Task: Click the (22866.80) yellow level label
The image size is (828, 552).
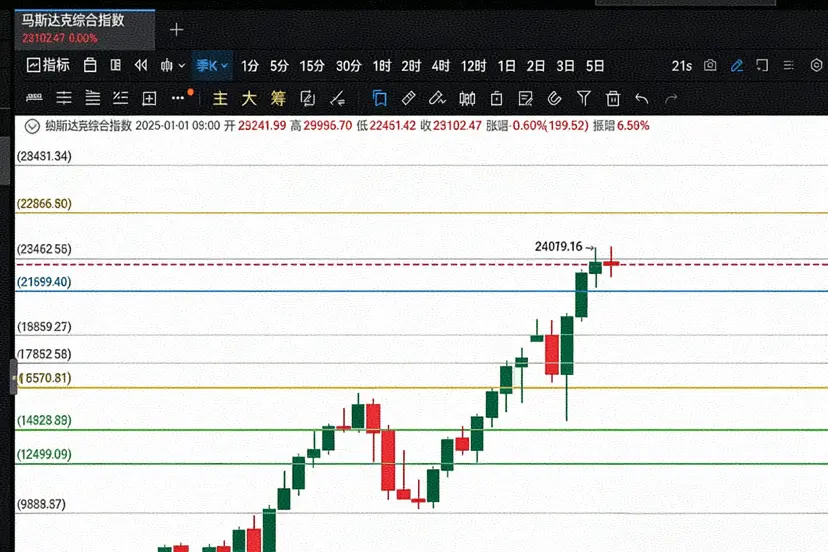Action: pos(44,203)
